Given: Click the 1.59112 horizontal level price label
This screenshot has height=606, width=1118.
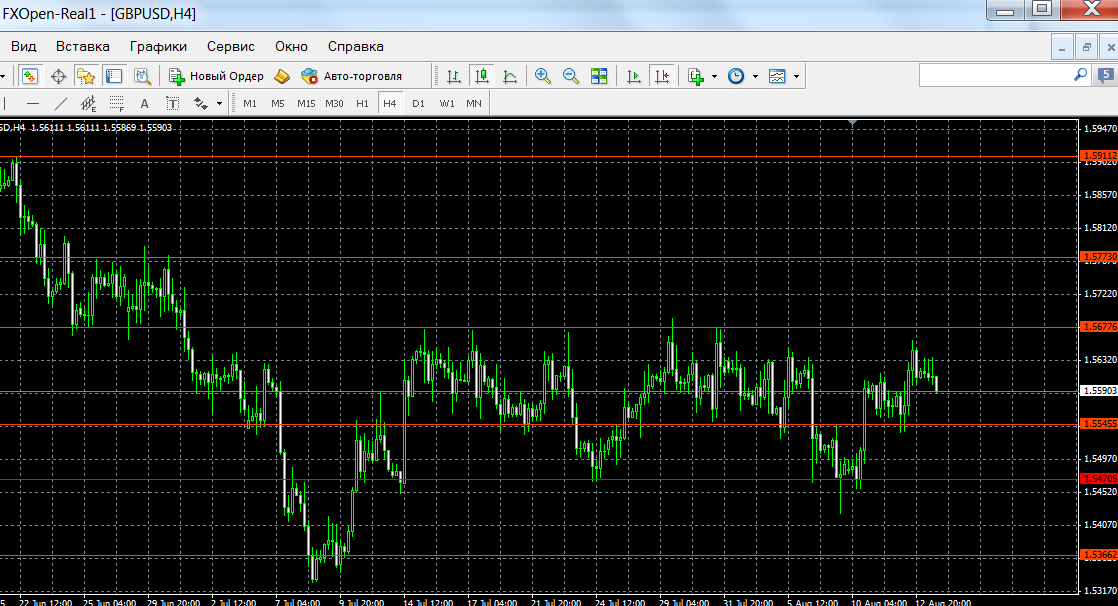Looking at the screenshot, I should pos(1099,155).
